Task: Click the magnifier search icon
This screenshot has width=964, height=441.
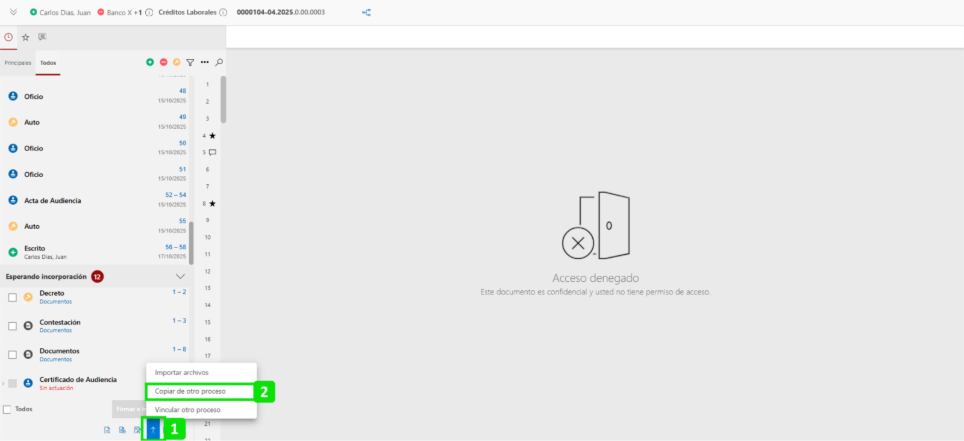Action: tap(219, 63)
